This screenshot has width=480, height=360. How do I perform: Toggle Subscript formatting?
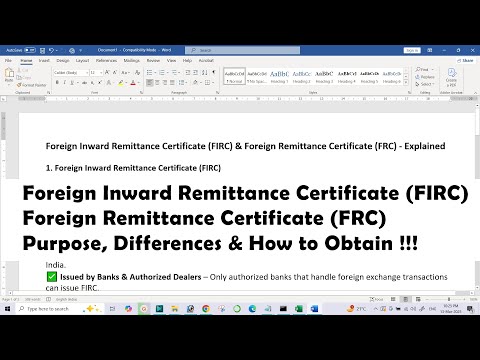(92, 82)
